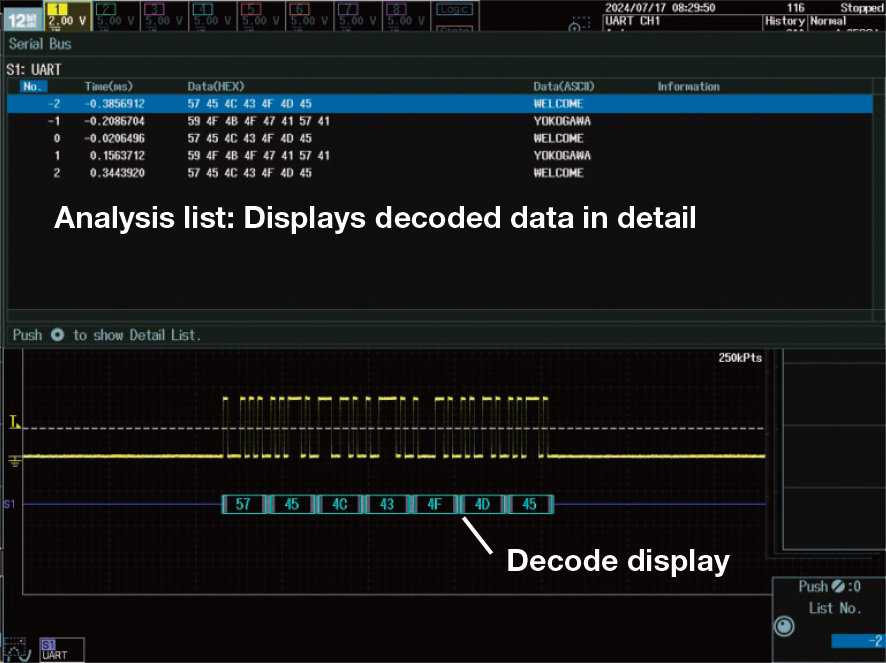Select the S1: UART tab header

pyautogui.click(x=32, y=70)
